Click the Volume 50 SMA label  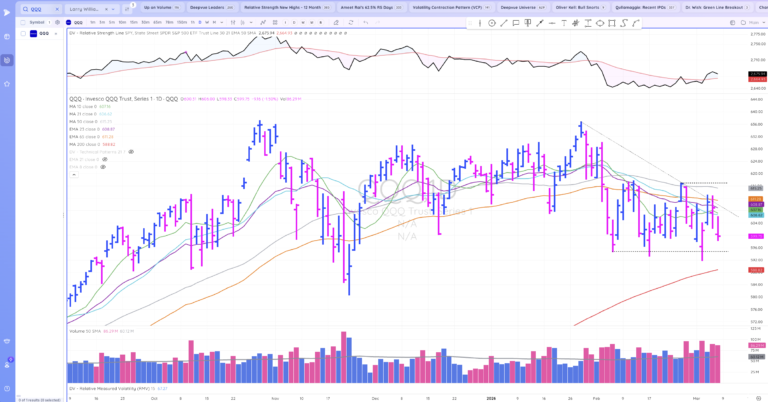[x=85, y=331]
